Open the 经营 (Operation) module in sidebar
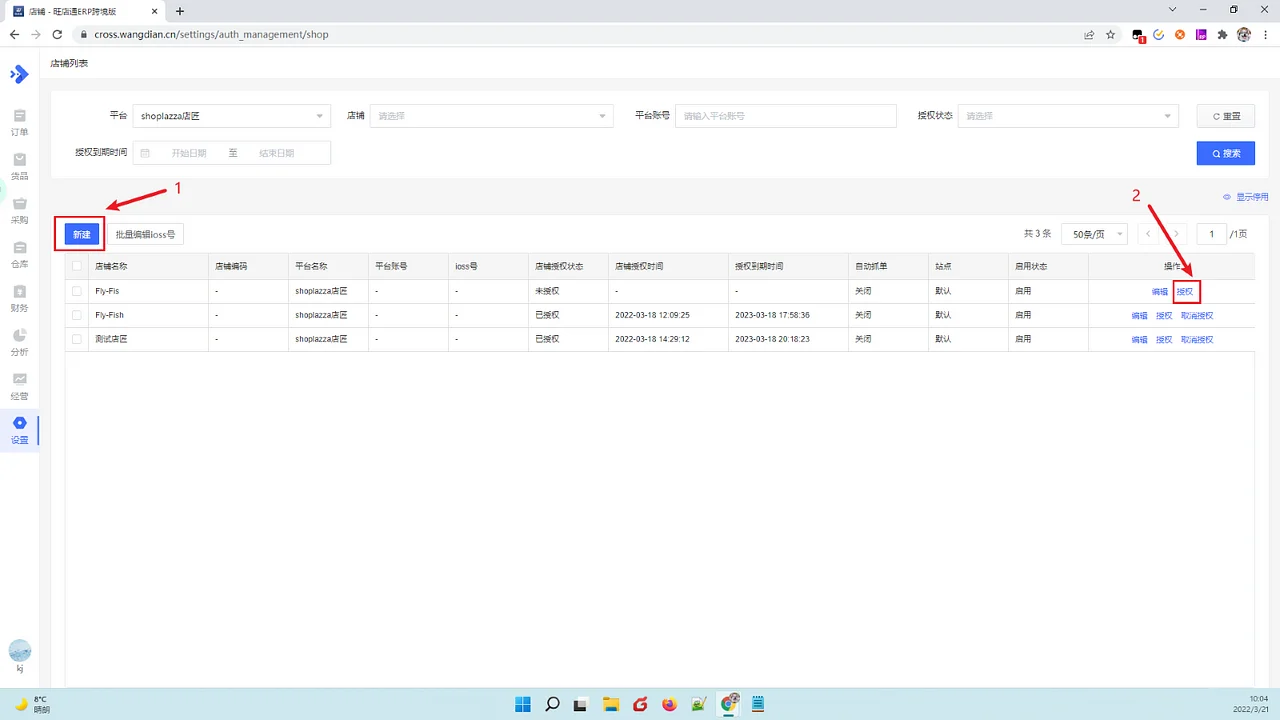This screenshot has width=1280, height=720. coord(19,386)
